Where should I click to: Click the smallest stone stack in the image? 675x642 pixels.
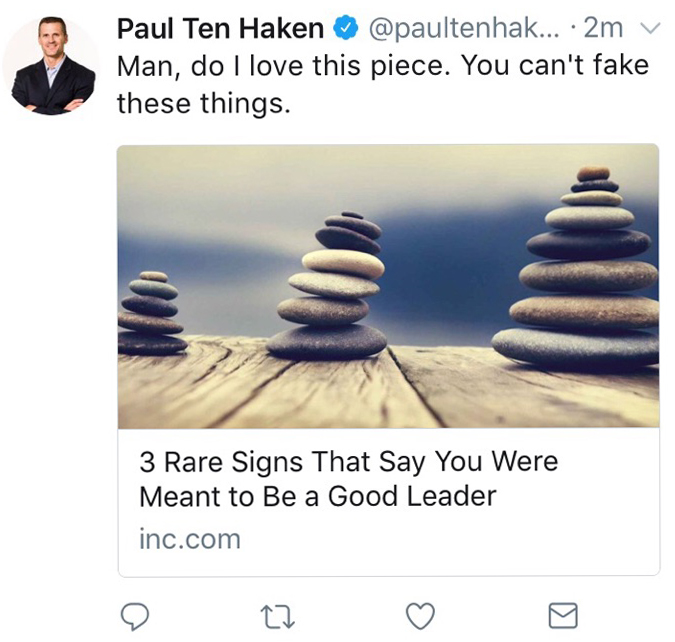point(151,313)
